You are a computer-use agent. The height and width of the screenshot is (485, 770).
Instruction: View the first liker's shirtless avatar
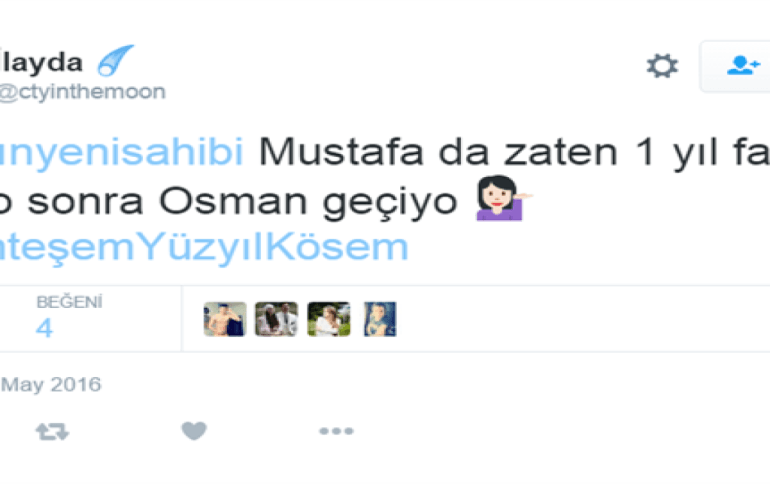coord(225,319)
